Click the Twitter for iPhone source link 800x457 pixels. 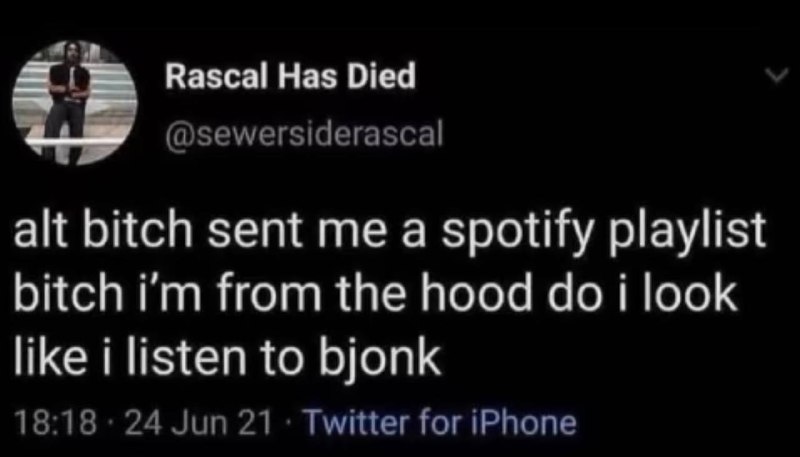[x=440, y=423]
